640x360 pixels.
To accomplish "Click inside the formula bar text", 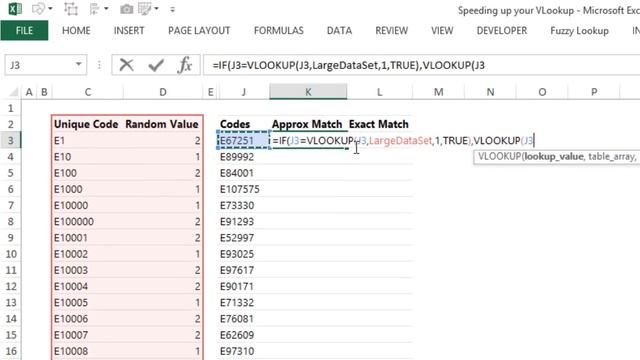I will [x=348, y=65].
